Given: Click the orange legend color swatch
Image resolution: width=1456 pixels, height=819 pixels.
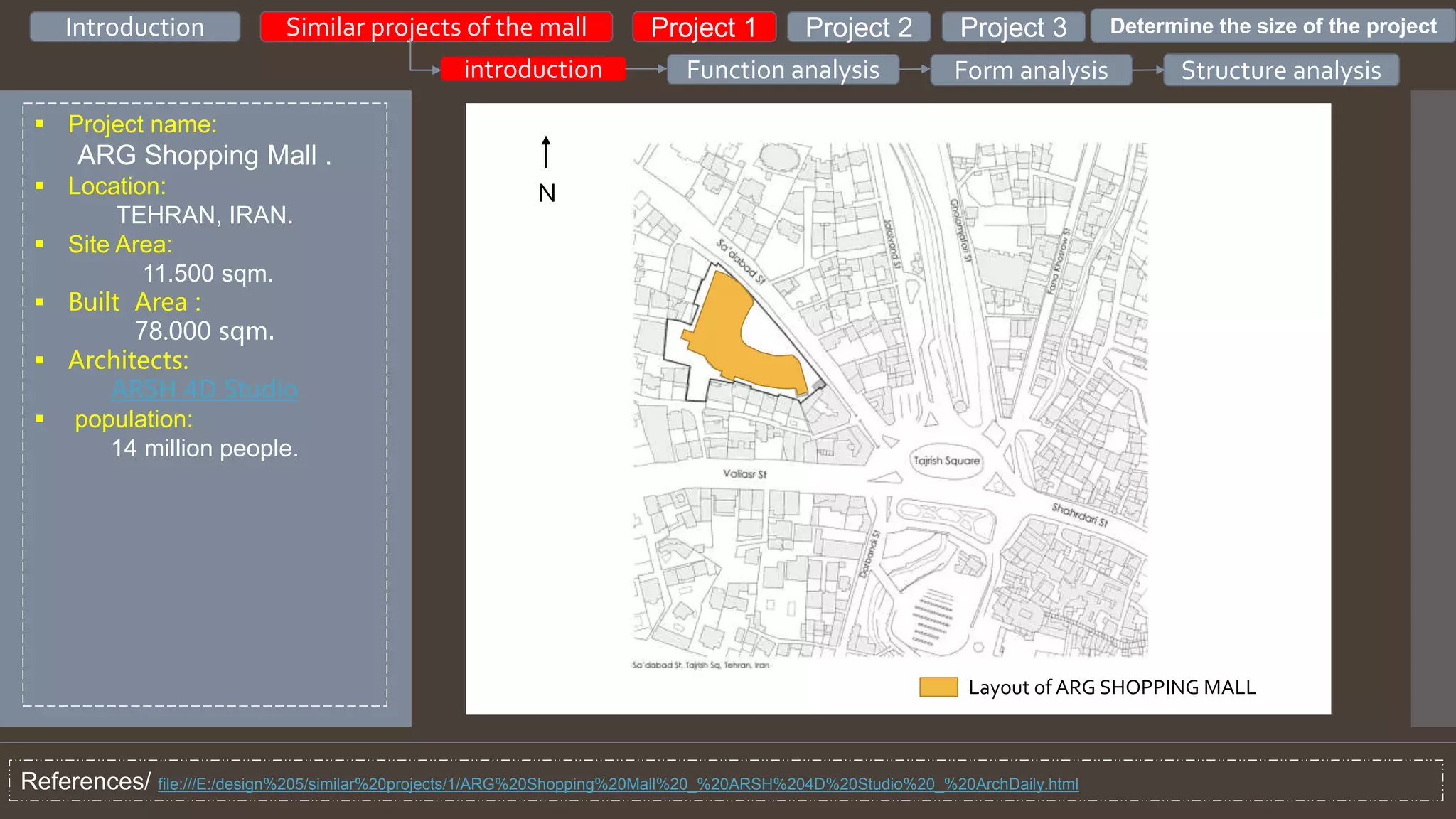Looking at the screenshot, I should (938, 687).
